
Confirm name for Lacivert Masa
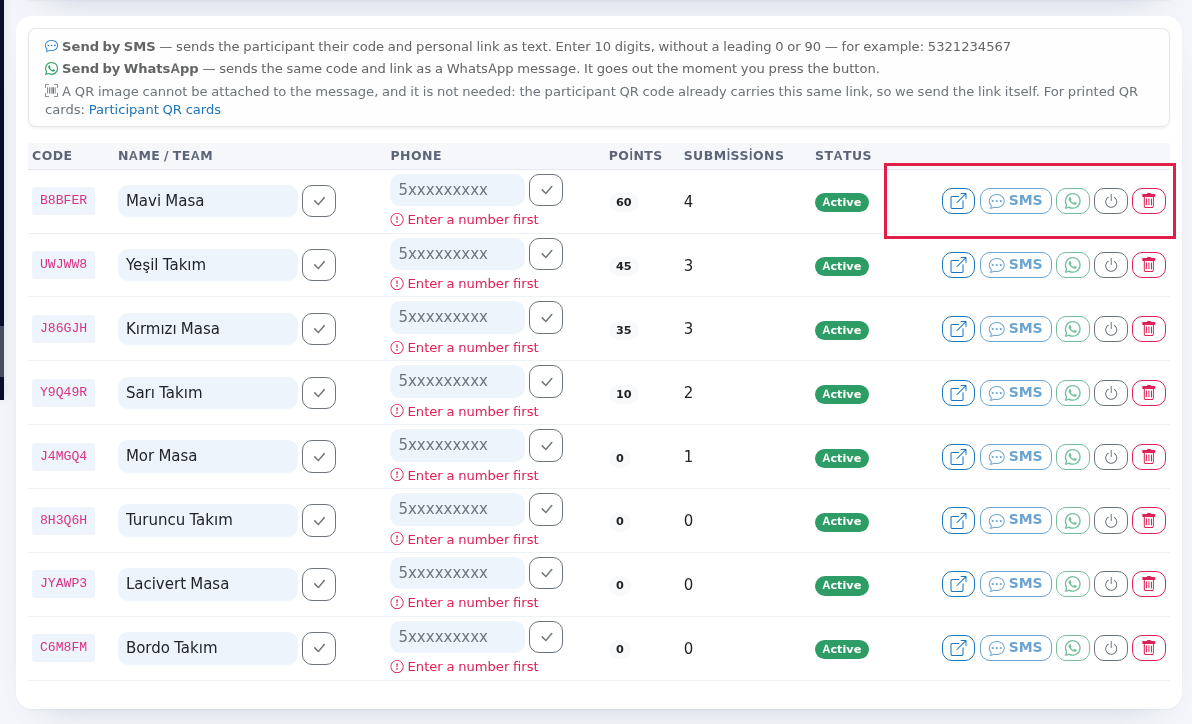click(x=319, y=584)
